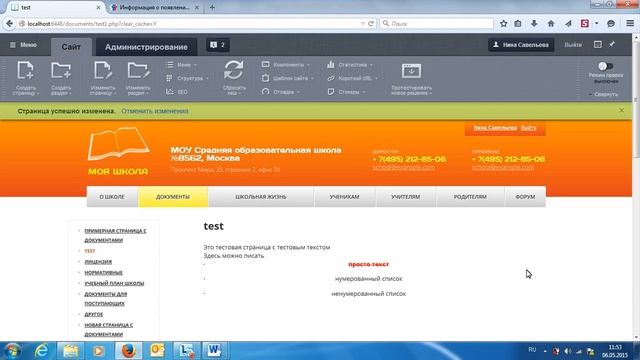
Task: Open the О ШКОЛЕ menu item
Action: pyautogui.click(x=112, y=197)
